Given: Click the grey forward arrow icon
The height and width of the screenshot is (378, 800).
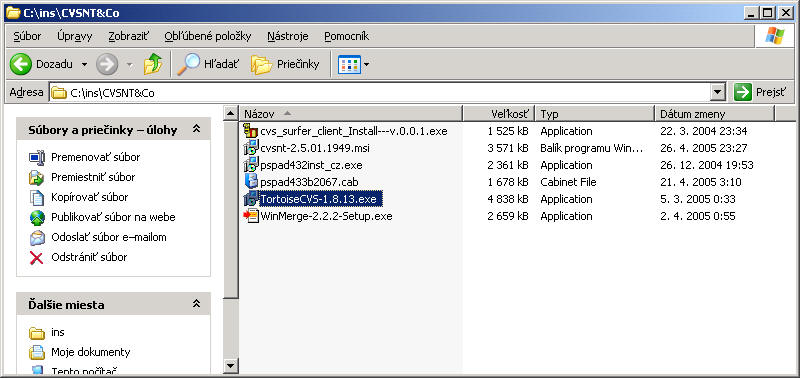Looking at the screenshot, I should pyautogui.click(x=107, y=64).
